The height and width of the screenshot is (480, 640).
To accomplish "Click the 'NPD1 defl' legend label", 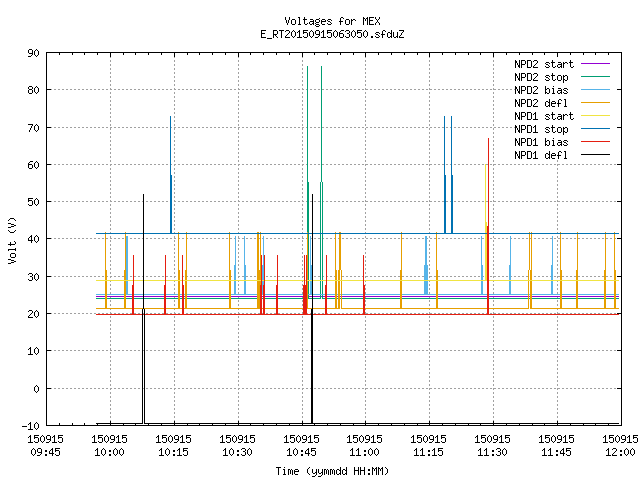I will (x=541, y=156).
